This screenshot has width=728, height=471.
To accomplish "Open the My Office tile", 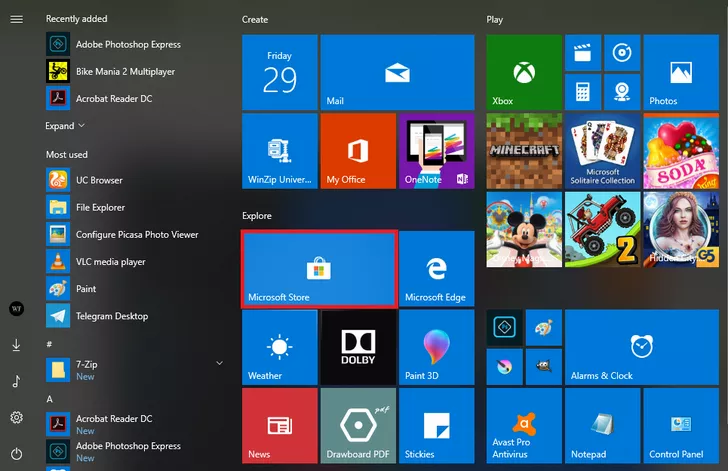I will tap(358, 151).
